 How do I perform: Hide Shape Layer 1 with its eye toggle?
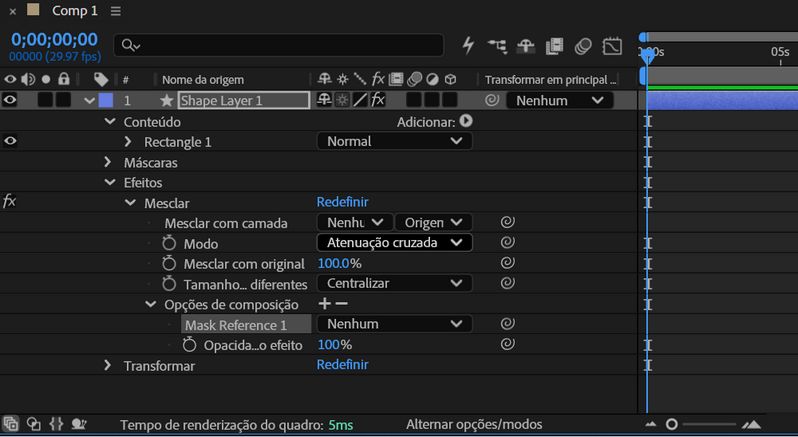pyautogui.click(x=10, y=100)
